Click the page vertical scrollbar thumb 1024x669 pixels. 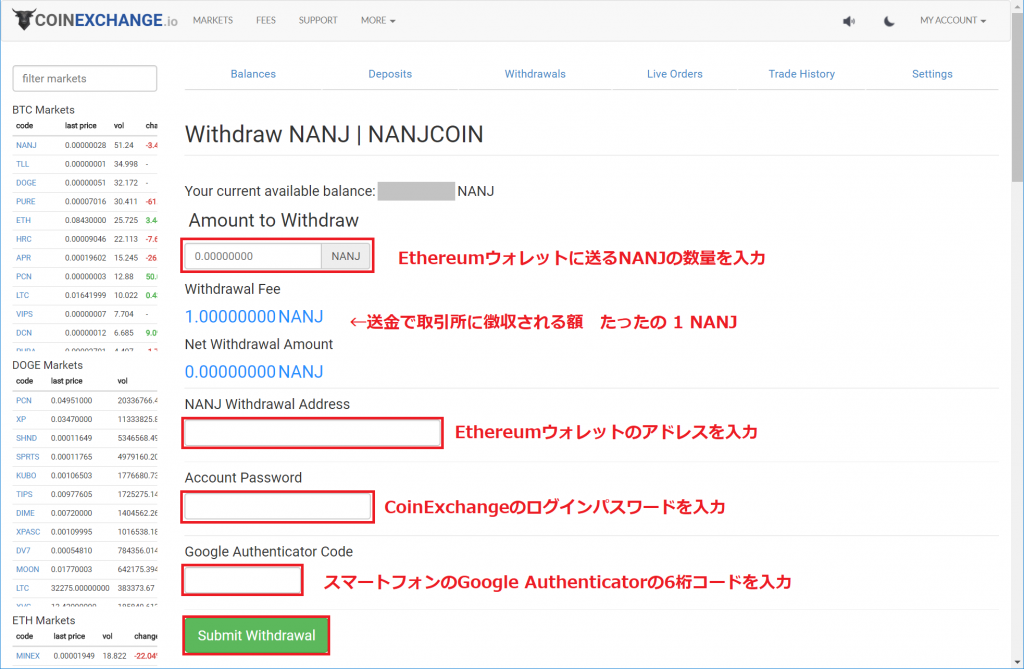pos(1017,97)
